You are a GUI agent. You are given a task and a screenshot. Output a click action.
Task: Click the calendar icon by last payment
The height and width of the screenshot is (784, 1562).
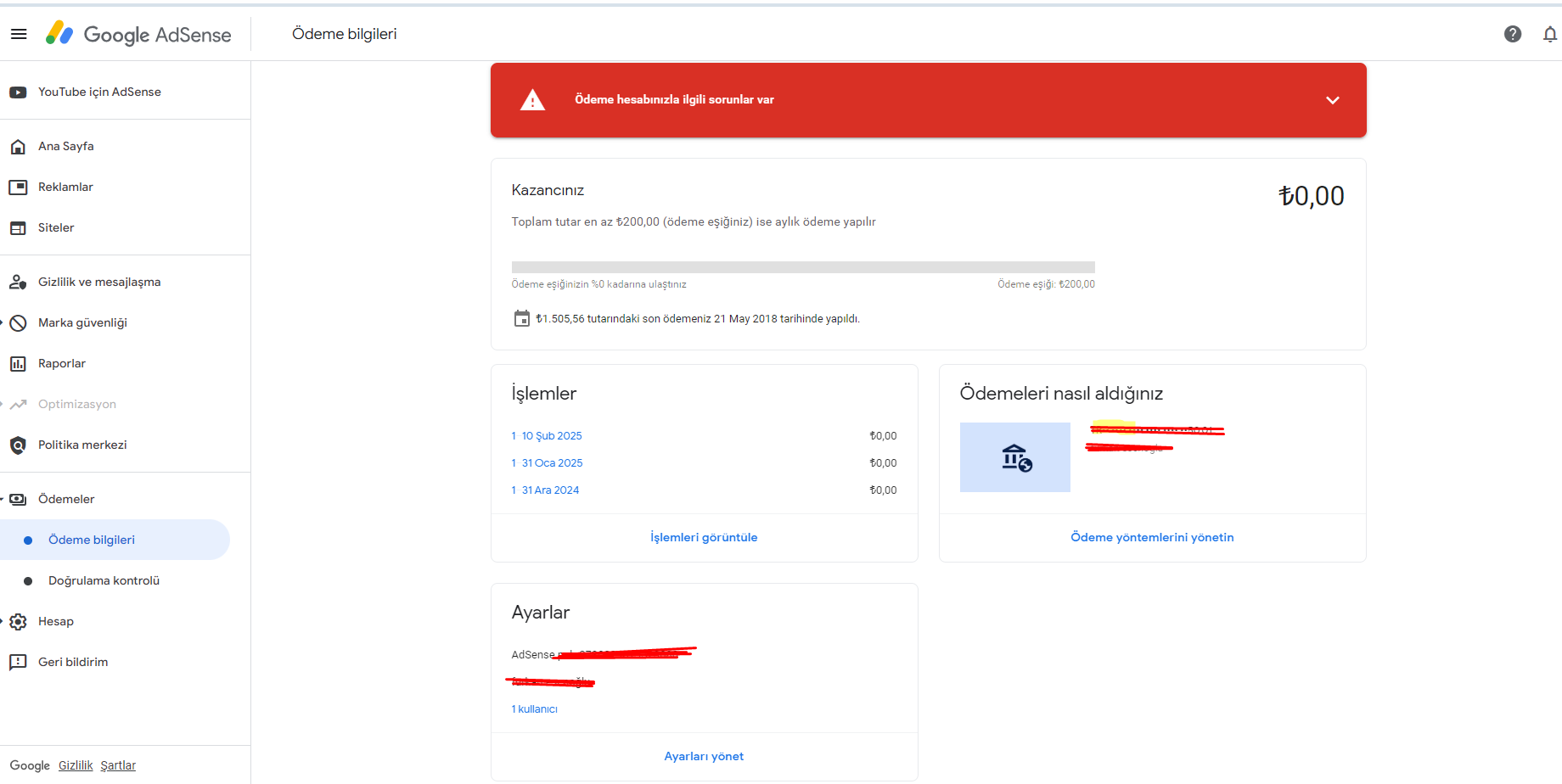point(522,318)
